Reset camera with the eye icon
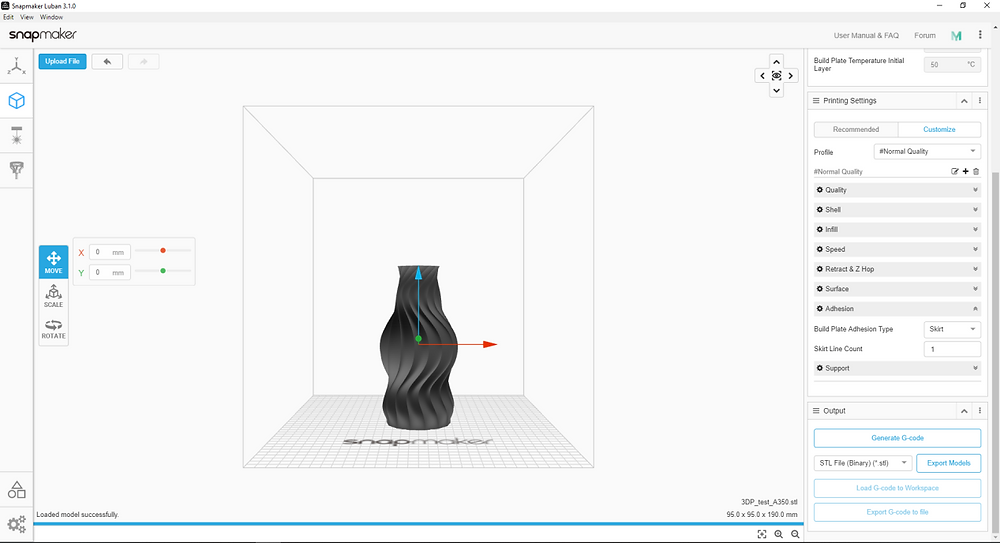1000x543 pixels. pyautogui.click(x=776, y=76)
